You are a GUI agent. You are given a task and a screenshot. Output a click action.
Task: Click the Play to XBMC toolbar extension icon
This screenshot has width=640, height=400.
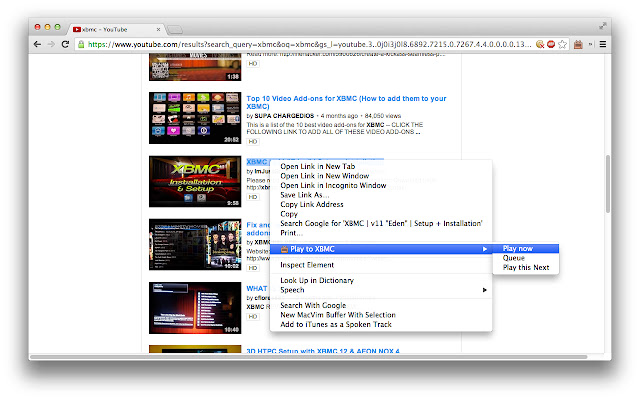click(578, 44)
